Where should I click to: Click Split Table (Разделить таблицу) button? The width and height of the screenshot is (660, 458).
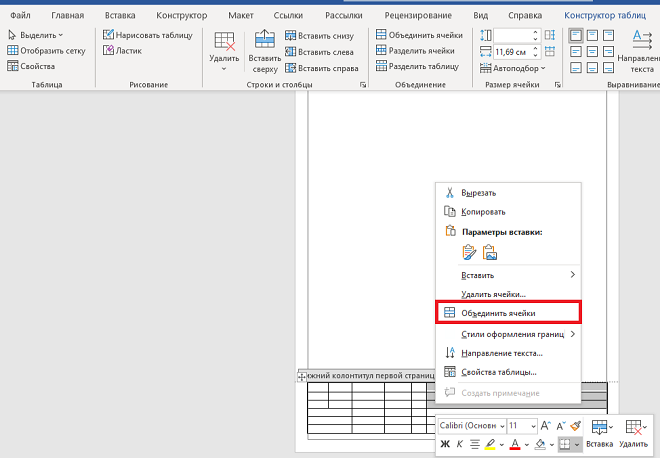pyautogui.click(x=416, y=66)
